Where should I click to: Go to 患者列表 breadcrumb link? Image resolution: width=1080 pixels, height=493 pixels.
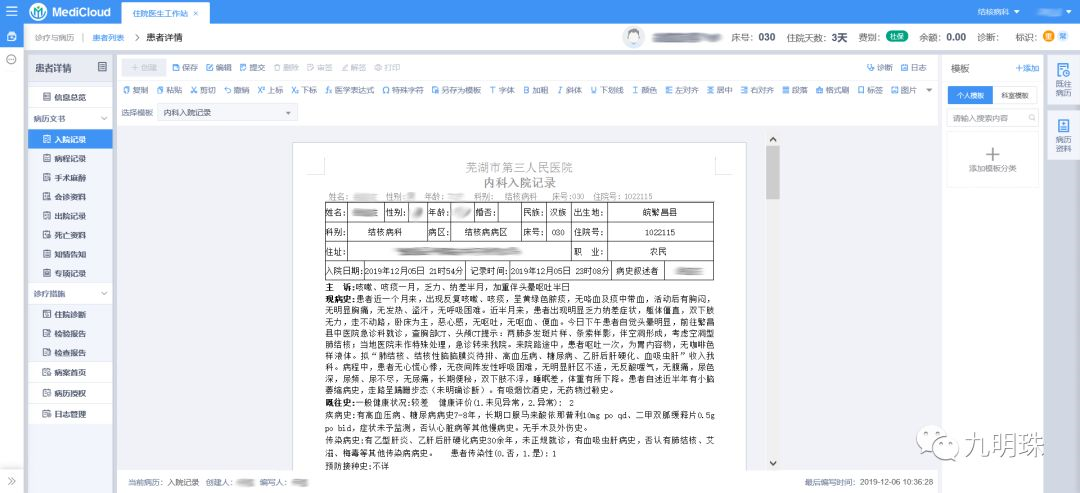(109, 37)
